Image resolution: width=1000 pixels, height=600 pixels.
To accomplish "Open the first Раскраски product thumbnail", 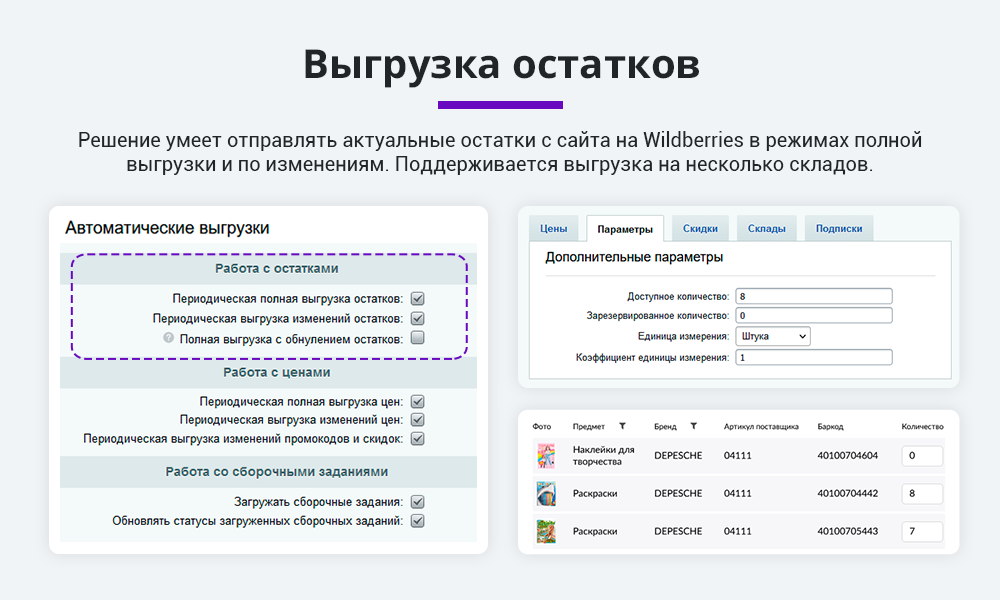I will pyautogui.click(x=545, y=493).
